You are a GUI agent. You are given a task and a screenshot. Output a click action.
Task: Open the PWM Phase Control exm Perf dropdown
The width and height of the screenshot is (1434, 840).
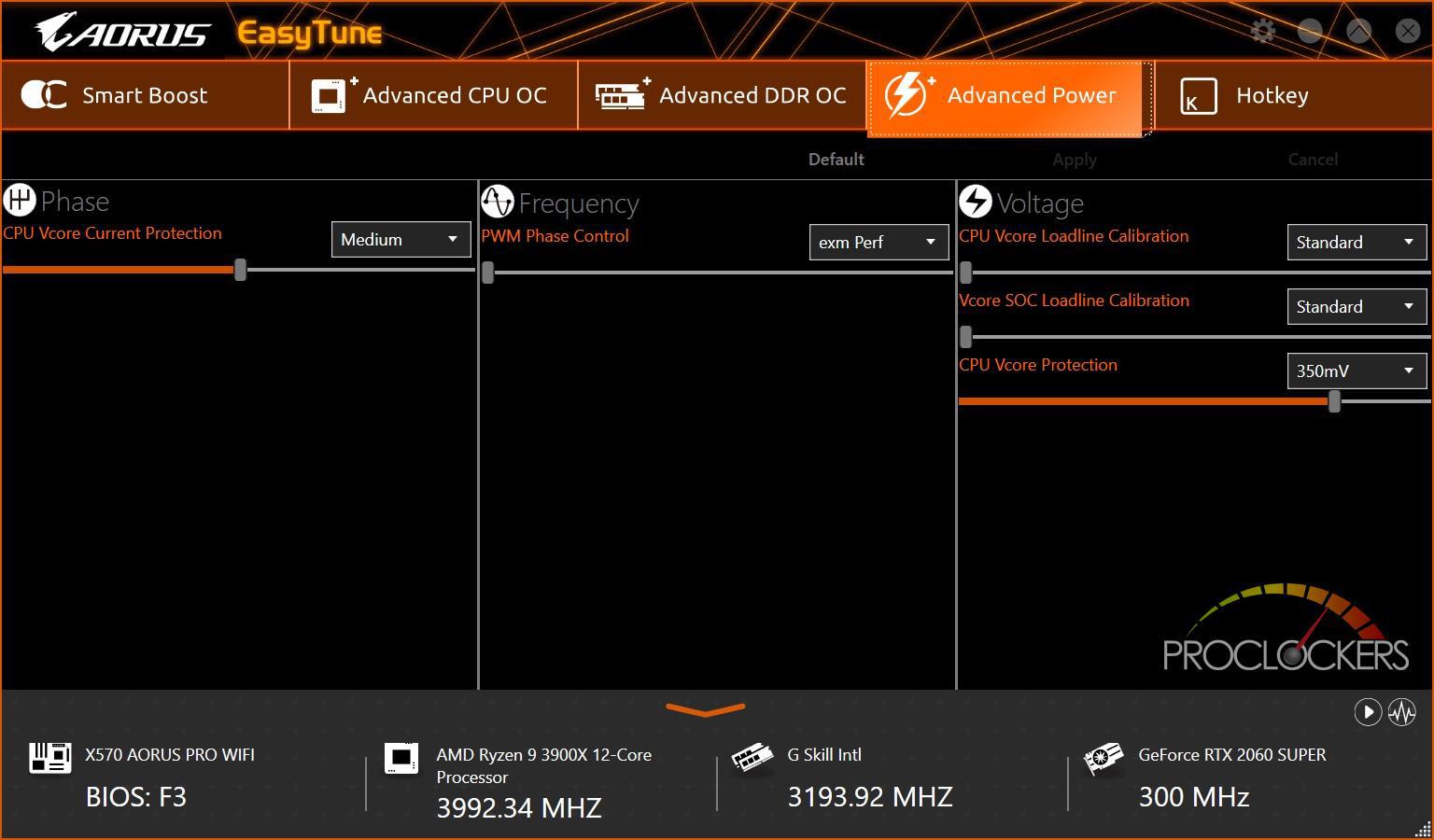click(879, 242)
